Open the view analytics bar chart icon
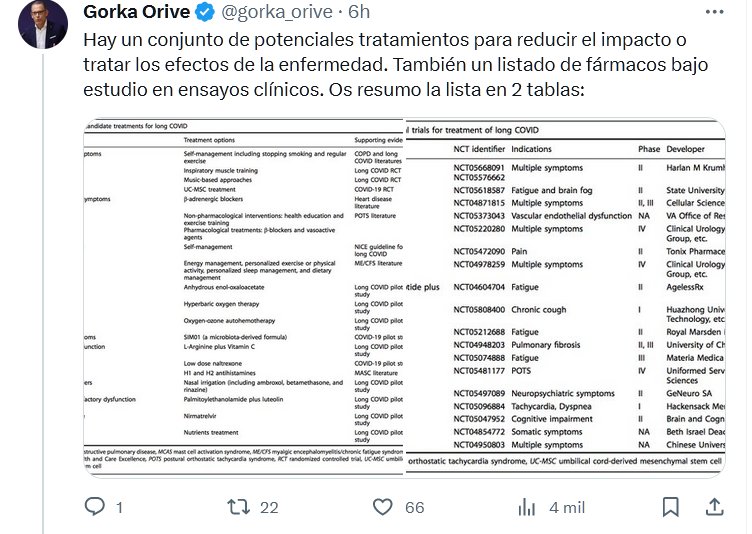 (x=527, y=507)
